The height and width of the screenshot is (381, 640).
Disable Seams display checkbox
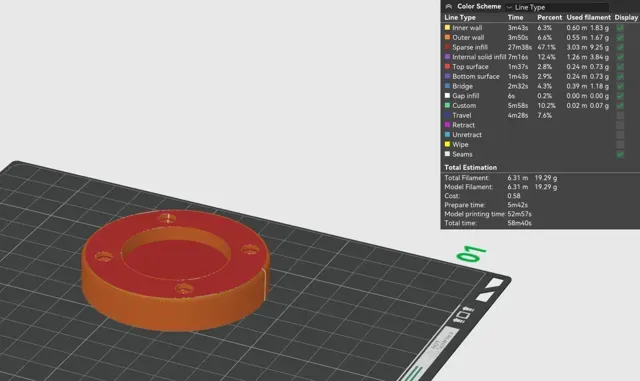620,154
